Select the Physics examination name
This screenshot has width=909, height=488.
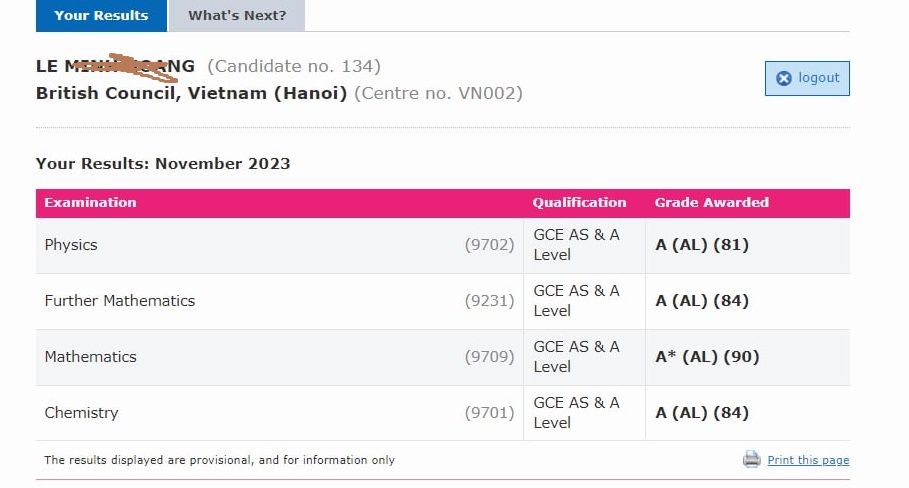pos(71,245)
